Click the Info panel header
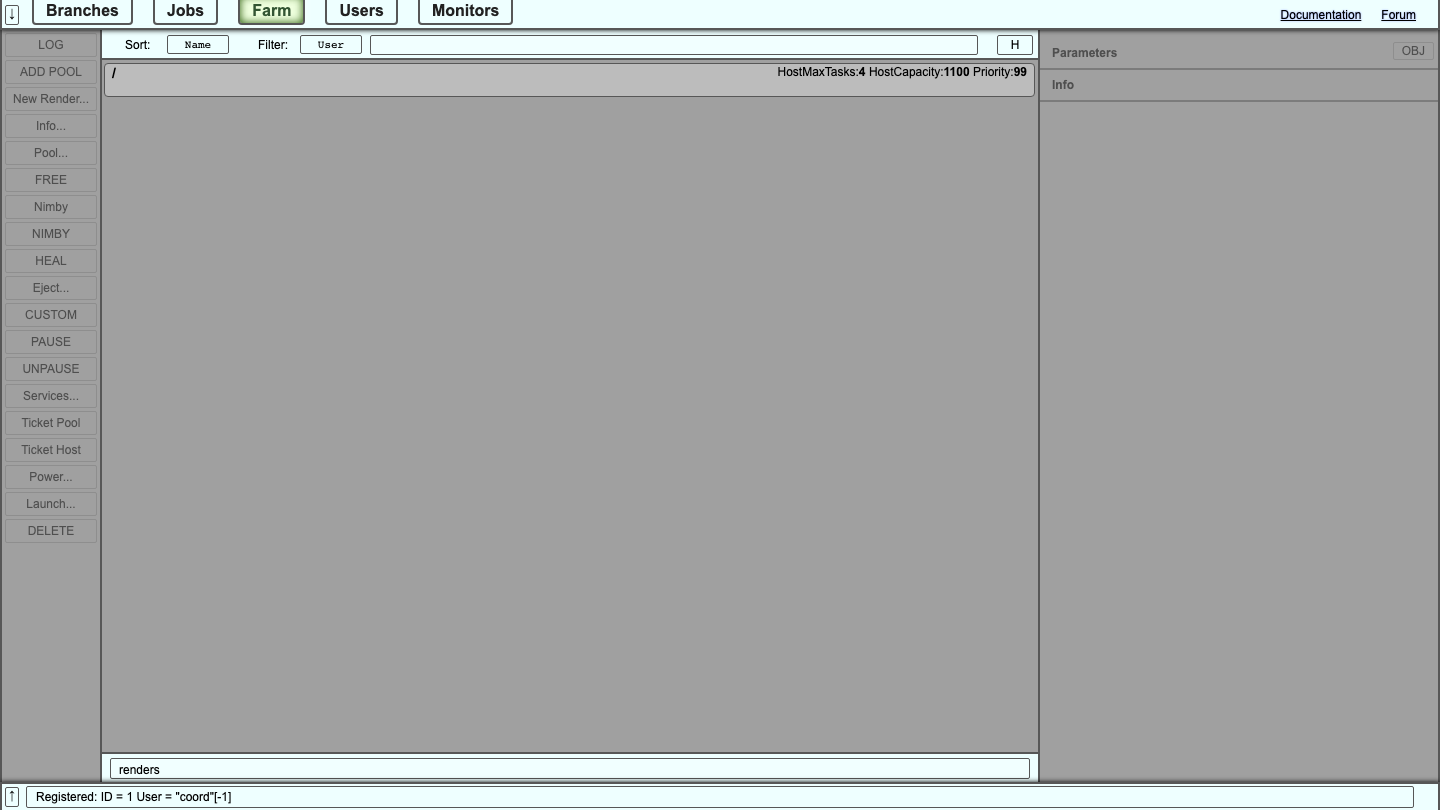Screen dimensions: 1440x810 point(1239,85)
